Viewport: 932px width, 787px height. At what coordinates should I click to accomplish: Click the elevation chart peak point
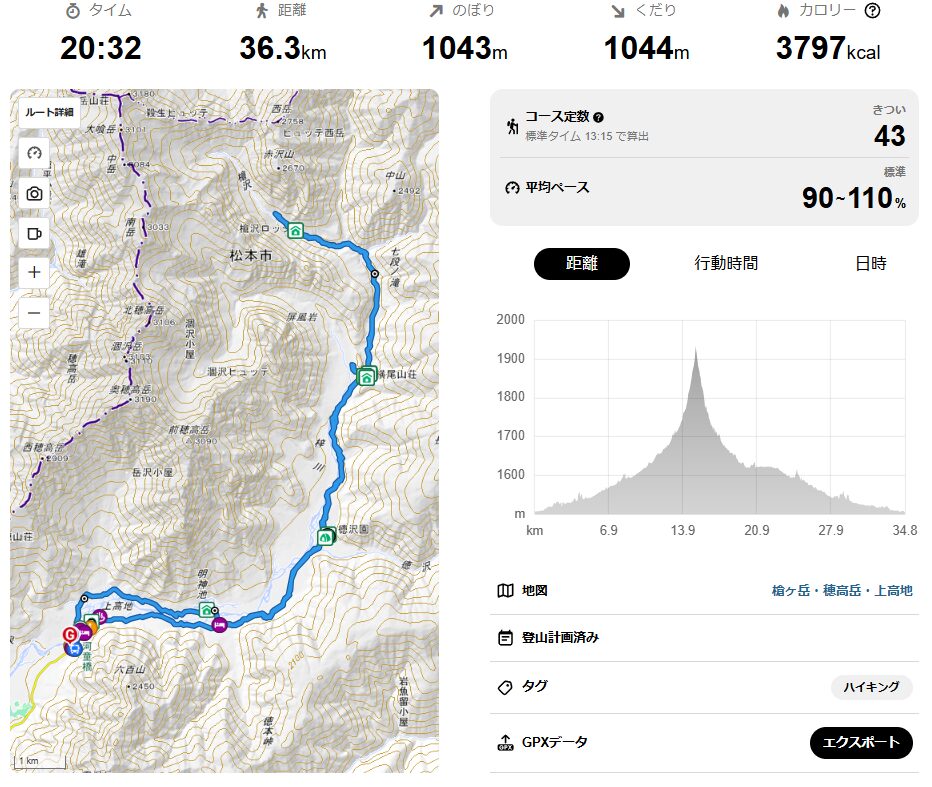point(695,350)
